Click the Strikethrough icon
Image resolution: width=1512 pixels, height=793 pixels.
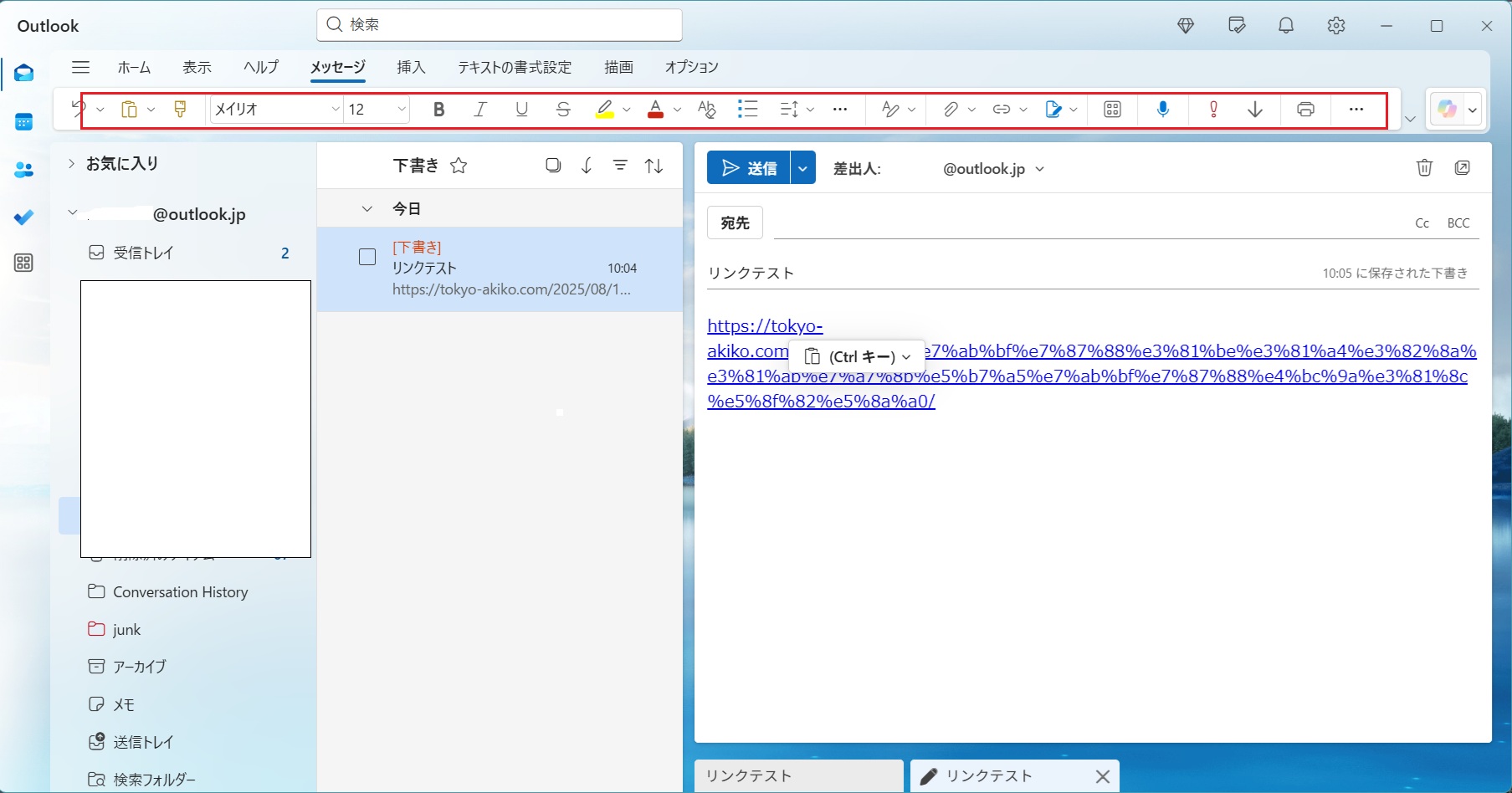[x=563, y=110]
